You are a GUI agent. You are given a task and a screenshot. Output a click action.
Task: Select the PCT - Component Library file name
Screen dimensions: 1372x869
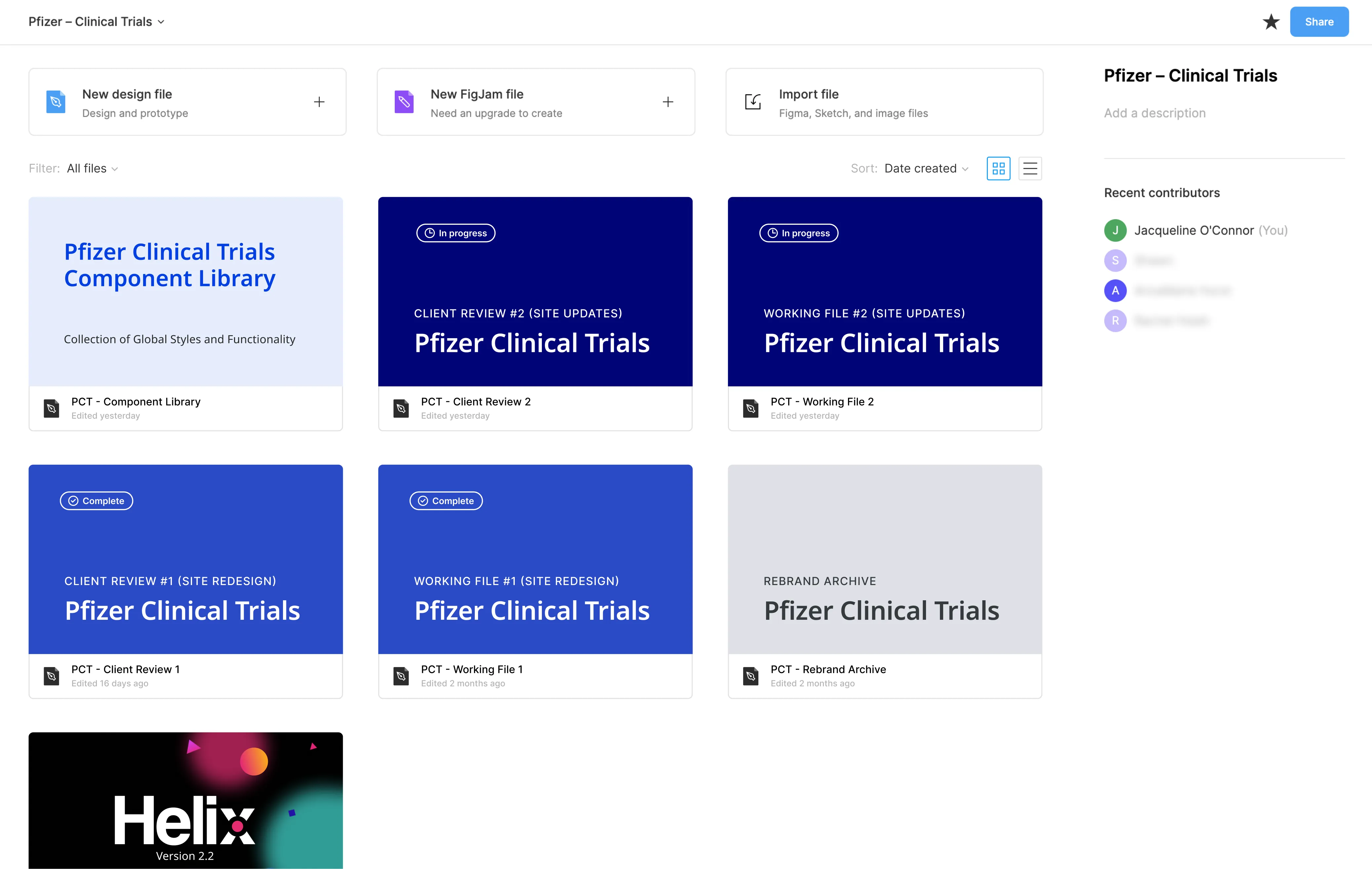point(136,402)
